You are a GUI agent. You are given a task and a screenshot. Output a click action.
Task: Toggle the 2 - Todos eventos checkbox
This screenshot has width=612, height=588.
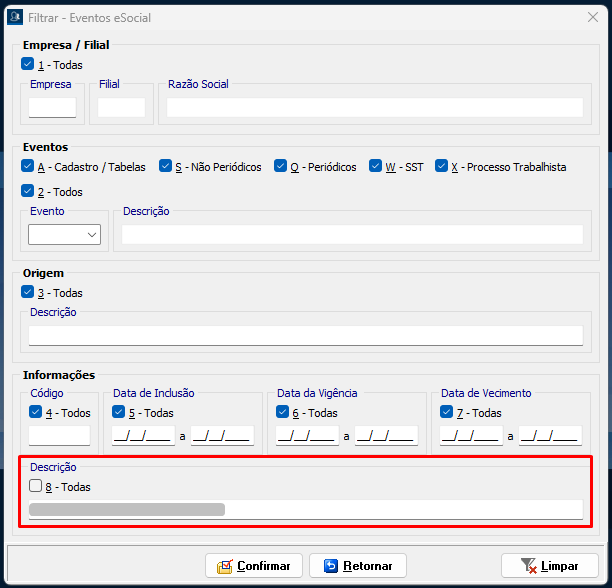click(27, 191)
